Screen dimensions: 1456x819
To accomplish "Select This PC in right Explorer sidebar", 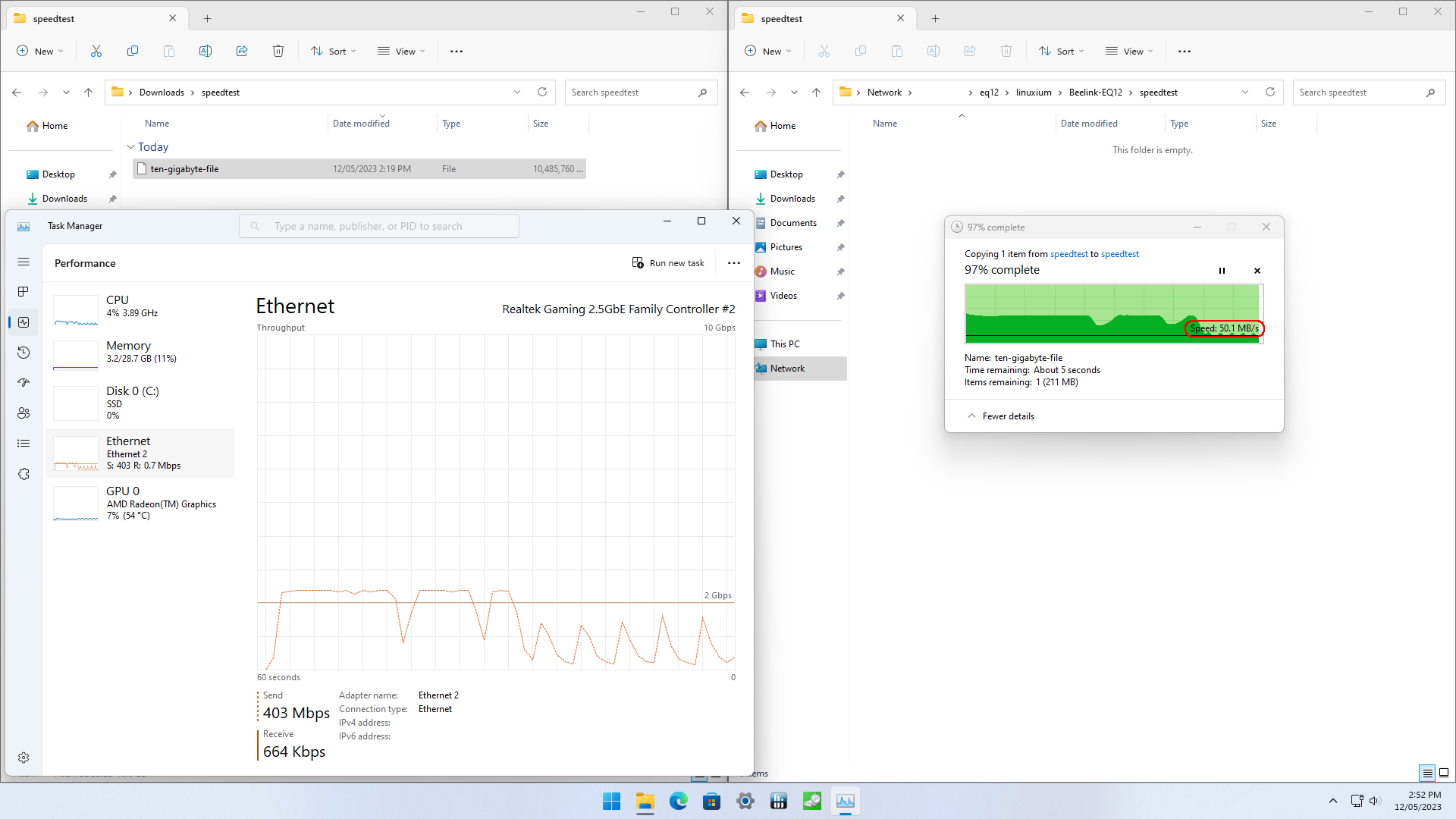I will pyautogui.click(x=799, y=344).
